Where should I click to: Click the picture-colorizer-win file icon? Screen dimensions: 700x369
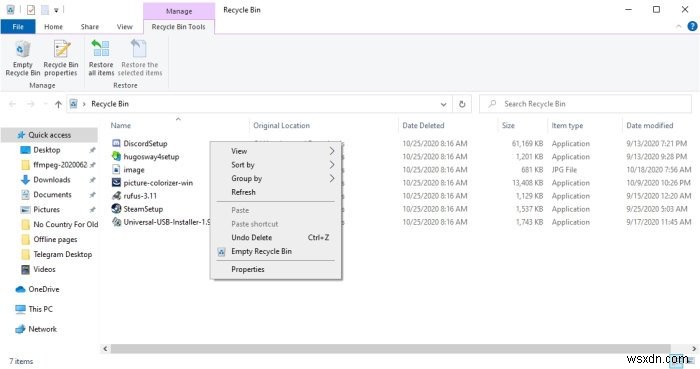coord(116,182)
